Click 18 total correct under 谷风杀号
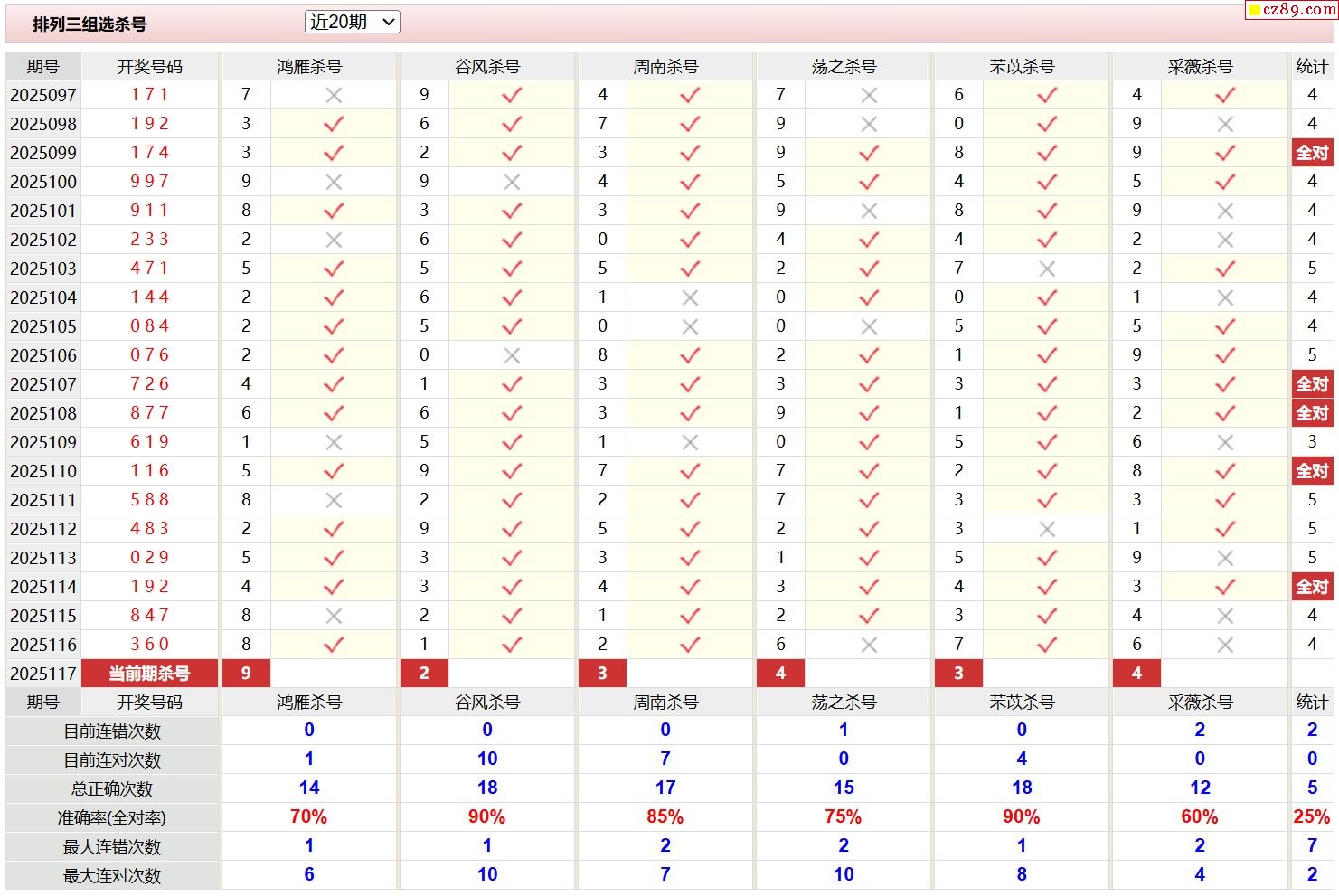The height and width of the screenshot is (896, 1339). tap(487, 788)
